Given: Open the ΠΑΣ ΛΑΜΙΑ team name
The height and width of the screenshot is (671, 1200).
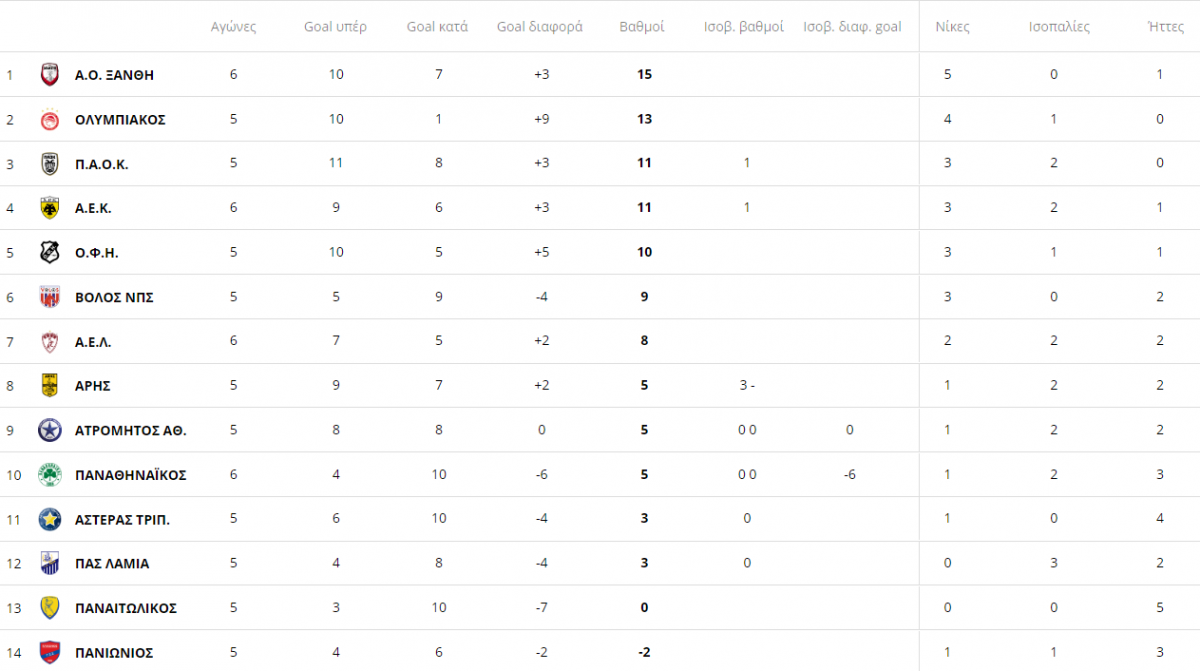Looking at the screenshot, I should 112,563.
